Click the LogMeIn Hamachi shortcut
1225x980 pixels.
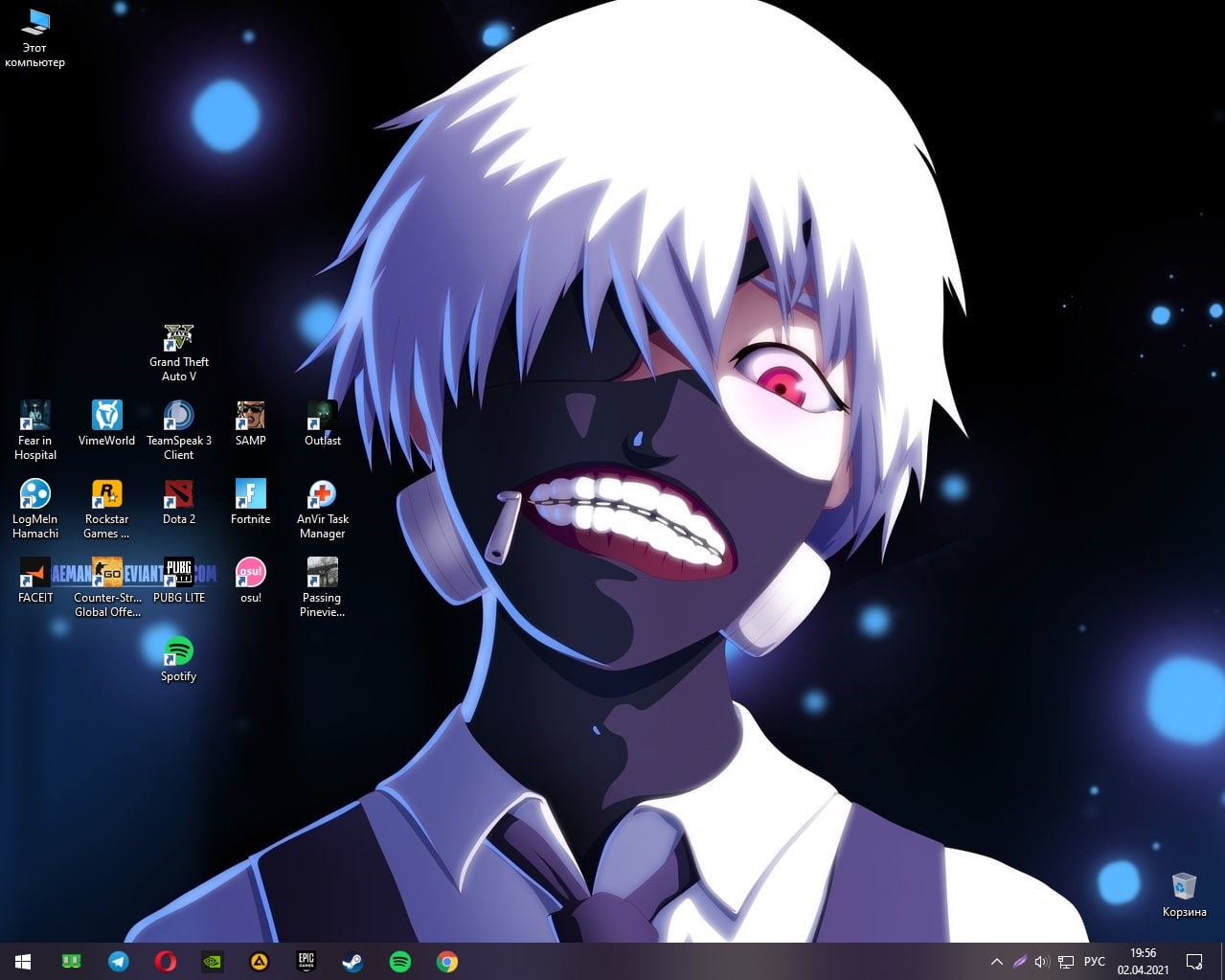(35, 510)
